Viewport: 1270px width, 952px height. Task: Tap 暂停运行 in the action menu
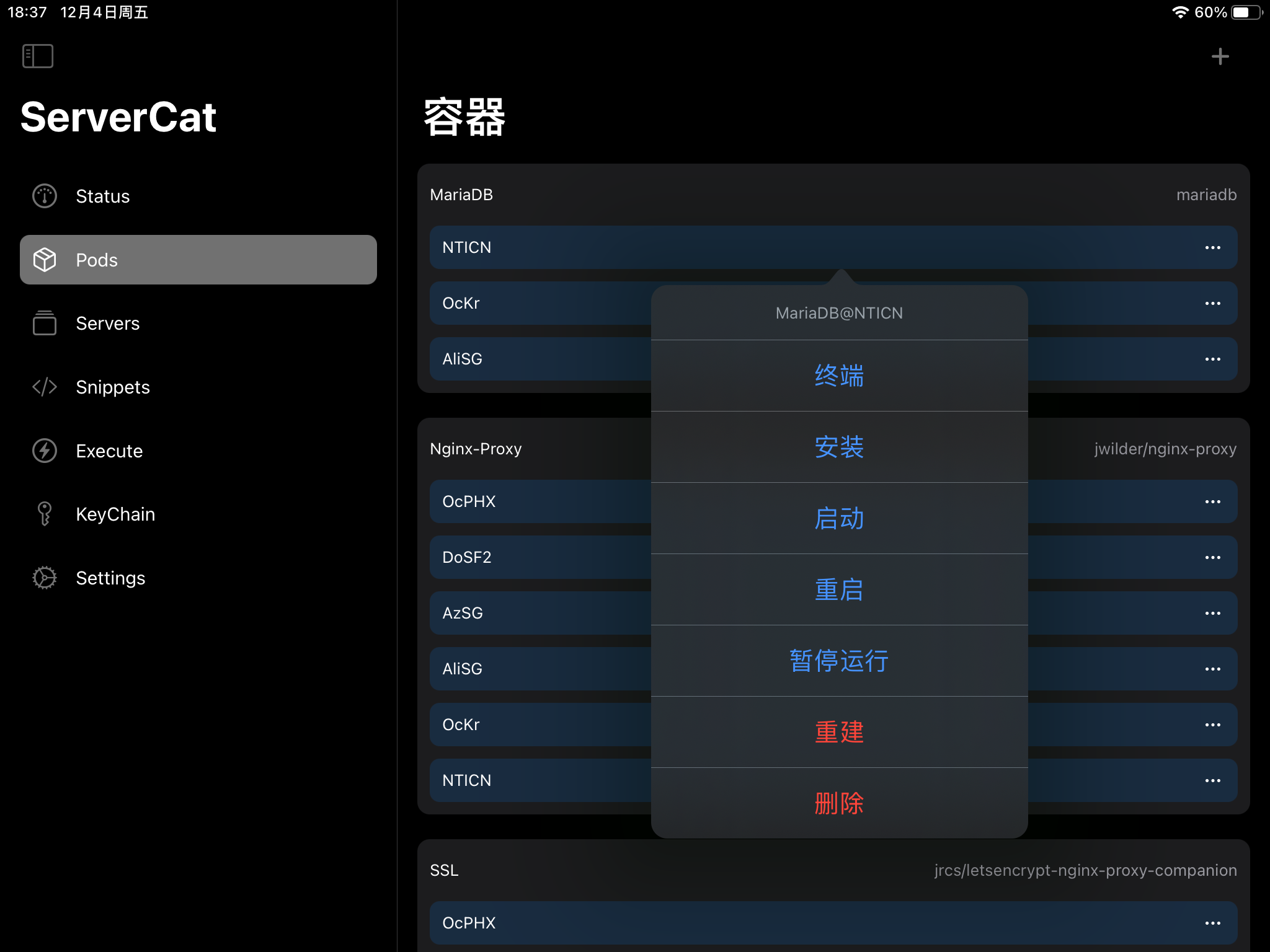[x=839, y=661]
